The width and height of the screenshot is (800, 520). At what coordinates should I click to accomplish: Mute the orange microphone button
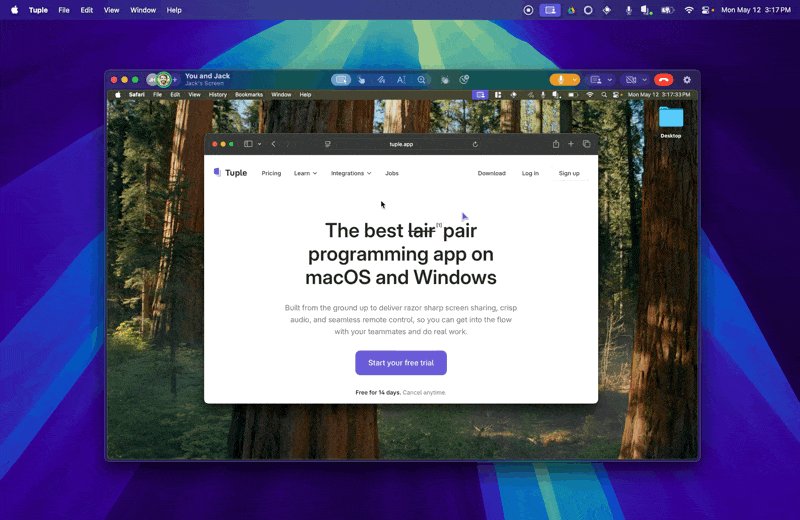click(560, 80)
